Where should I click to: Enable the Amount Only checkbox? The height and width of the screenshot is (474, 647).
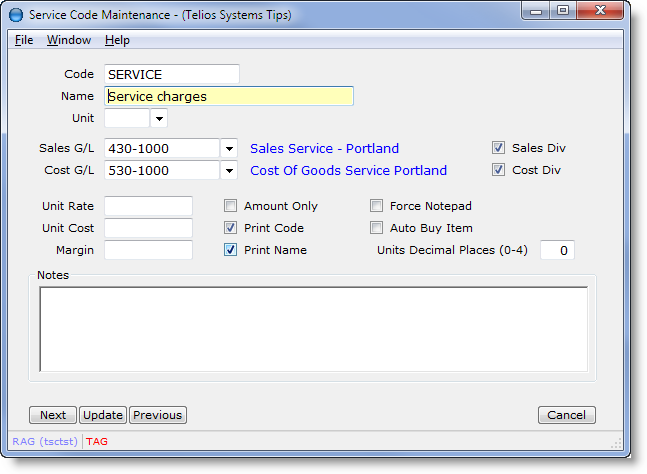click(x=231, y=206)
